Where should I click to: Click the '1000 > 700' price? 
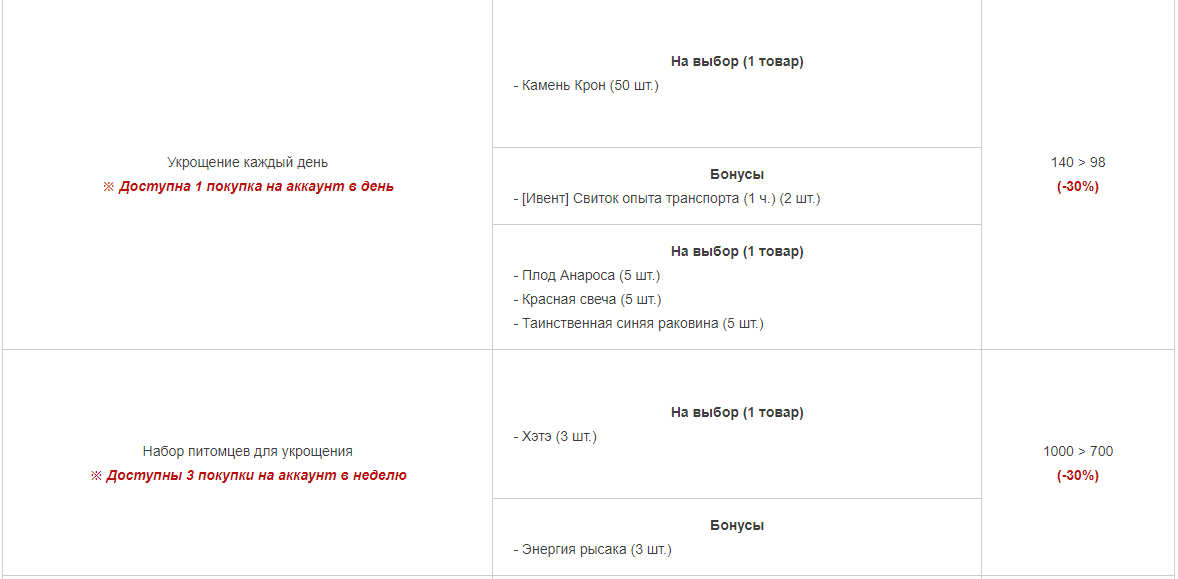(x=1078, y=451)
